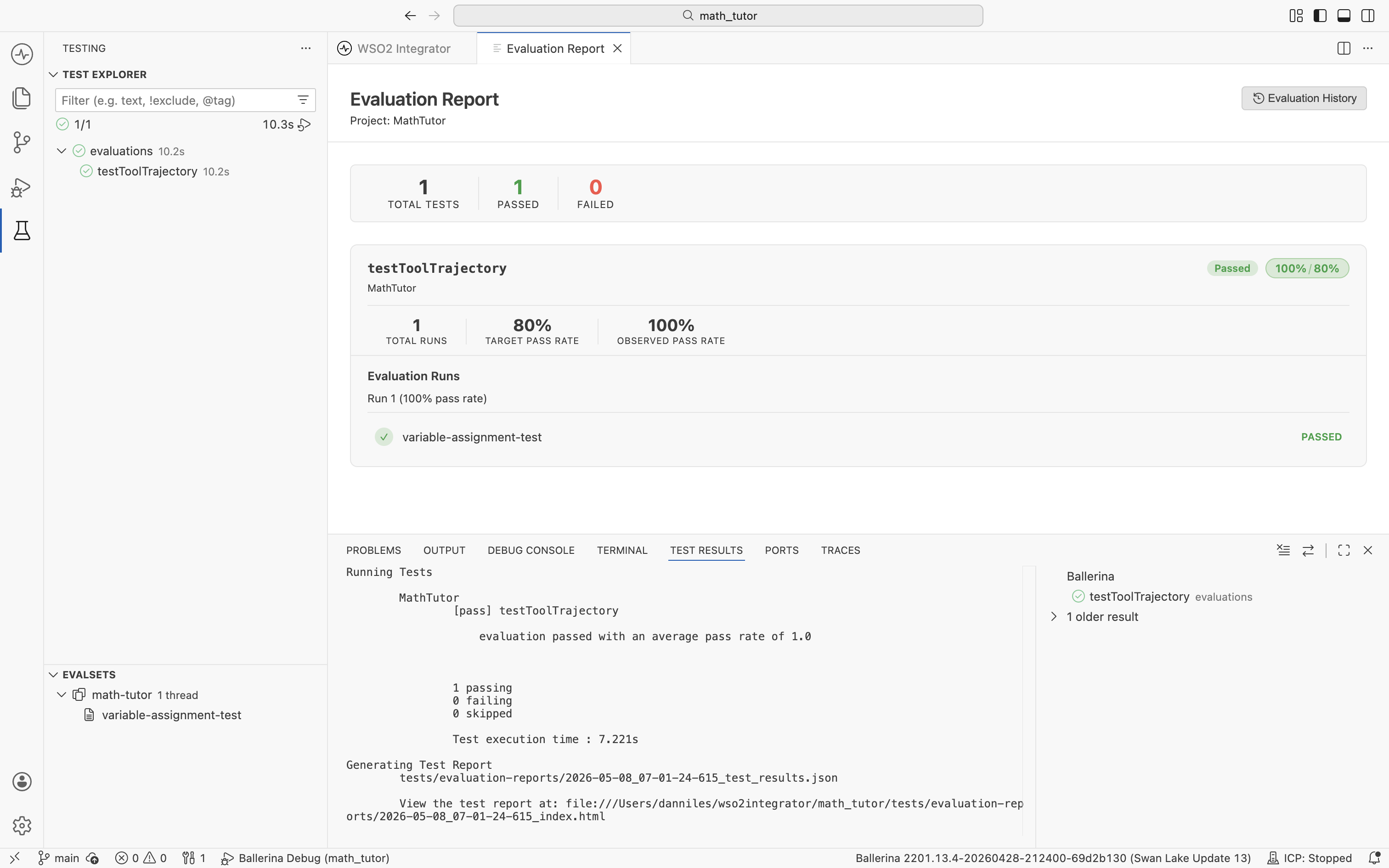This screenshot has width=1389, height=868.
Task: Collapse the evaluations test group
Action: [x=62, y=151]
